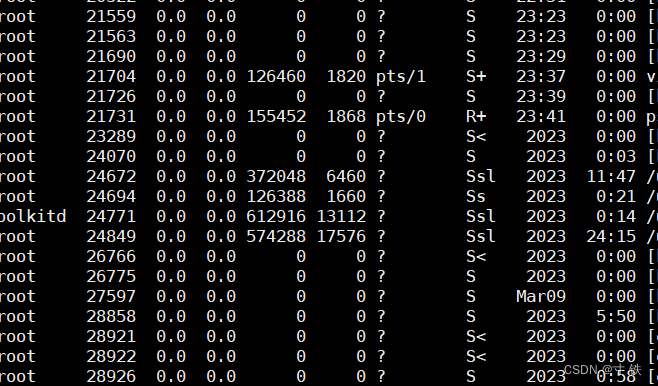
Task: Select the R+ process state
Action: (x=476, y=116)
